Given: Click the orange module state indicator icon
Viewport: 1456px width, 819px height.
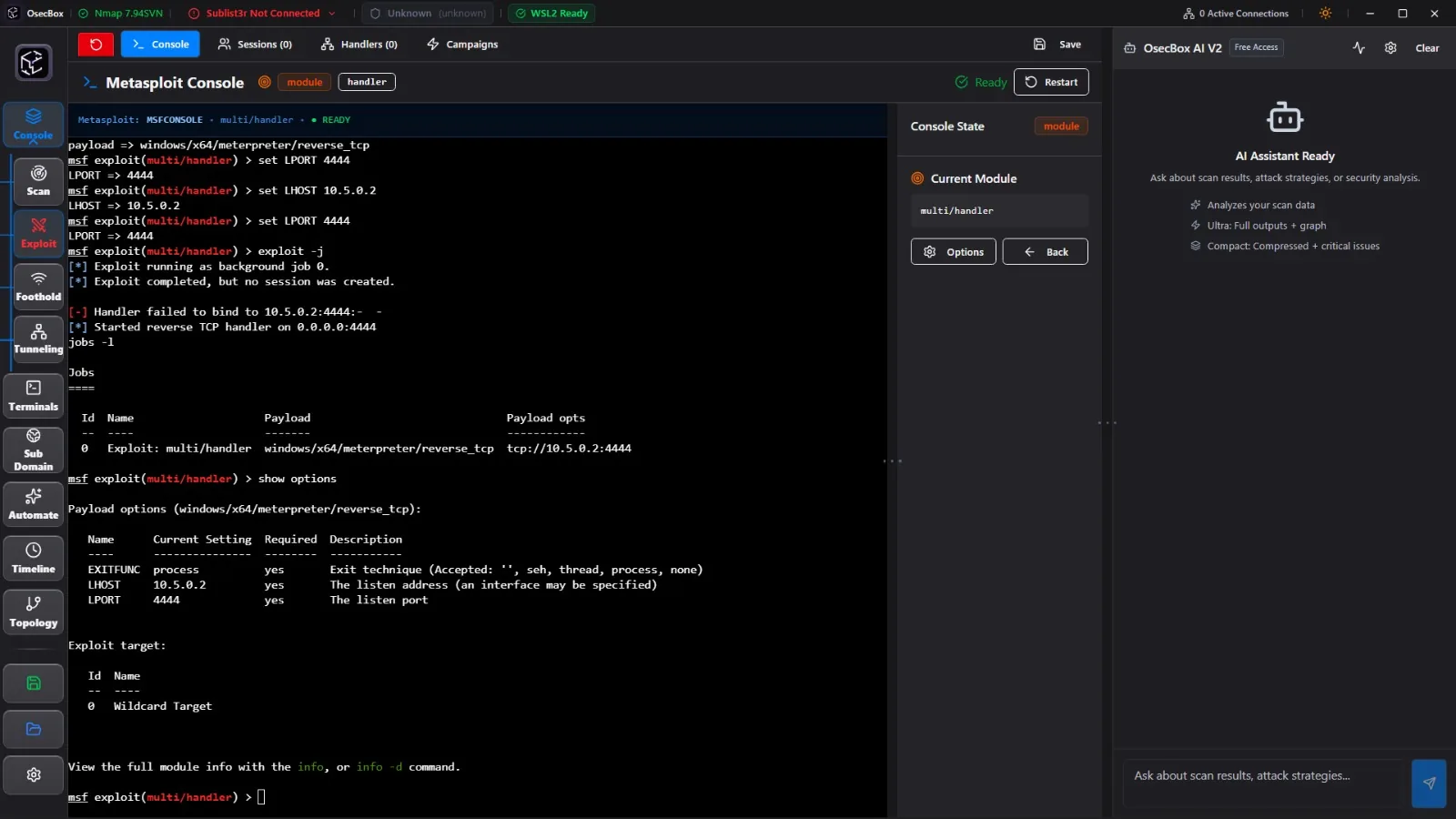Looking at the screenshot, I should point(264,82).
